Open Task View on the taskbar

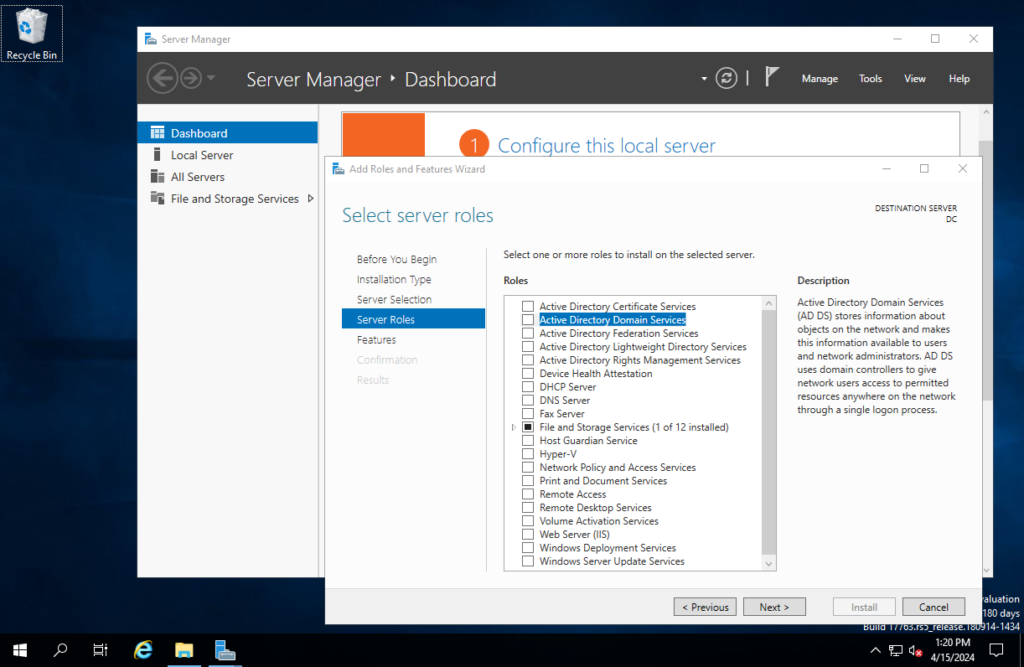pyautogui.click(x=100, y=650)
